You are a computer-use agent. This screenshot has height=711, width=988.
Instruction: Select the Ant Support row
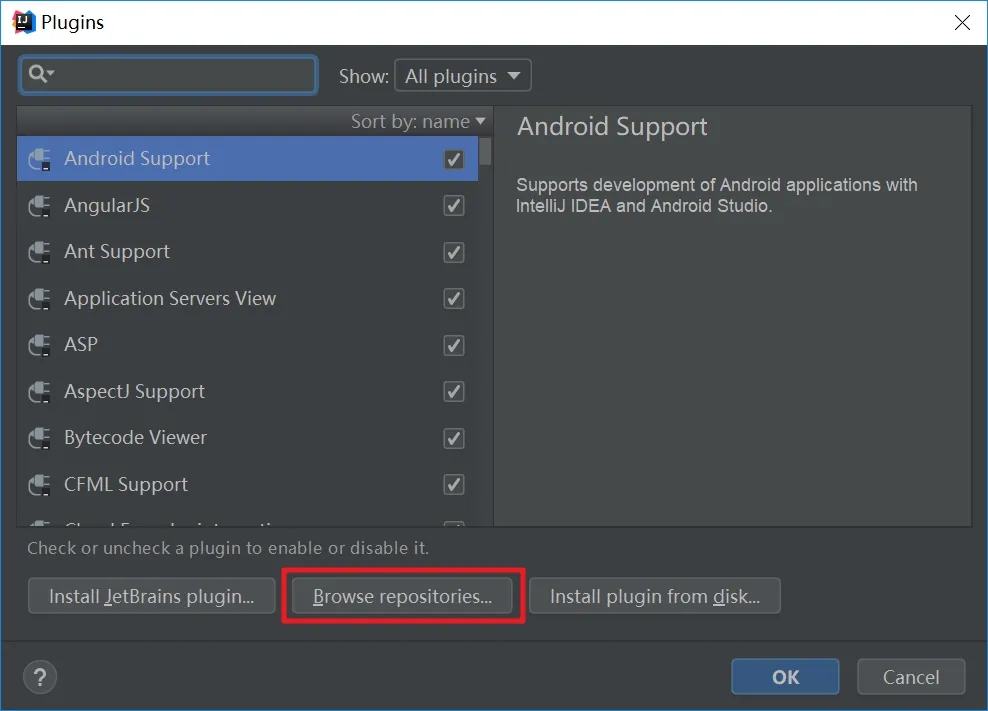[247, 252]
